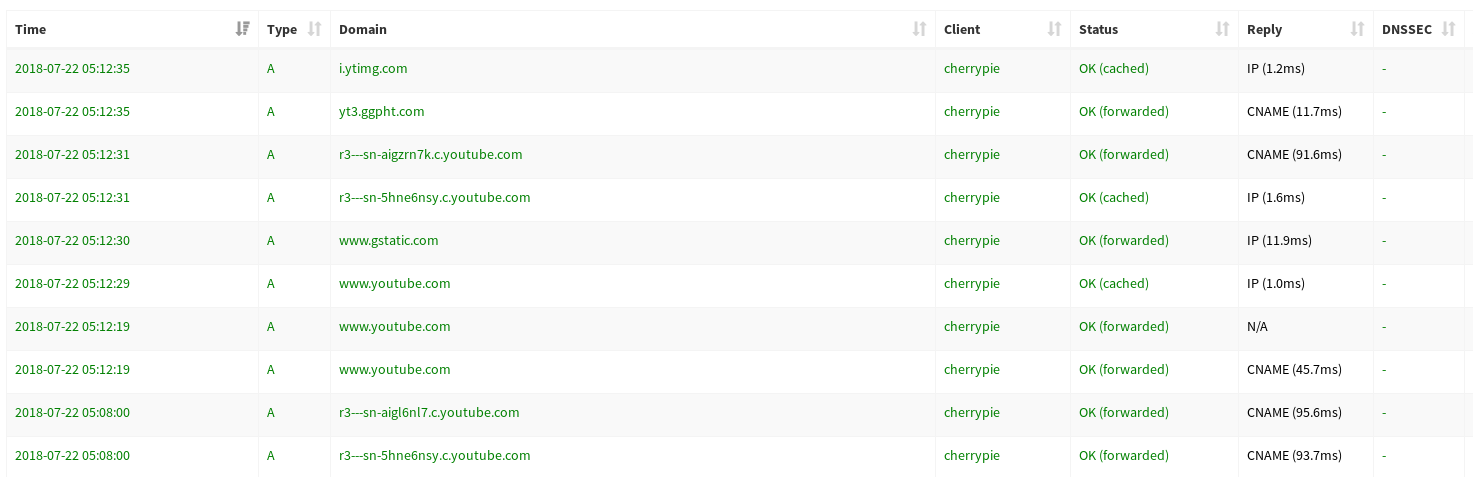
Task: Select the yt3.ggpht.com domain
Action: [382, 112]
